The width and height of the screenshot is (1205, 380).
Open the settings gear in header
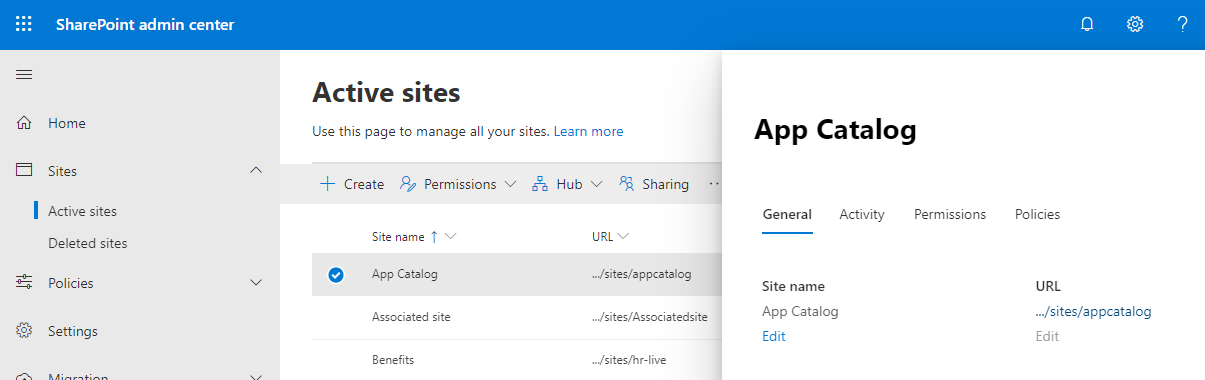pyautogui.click(x=1135, y=24)
